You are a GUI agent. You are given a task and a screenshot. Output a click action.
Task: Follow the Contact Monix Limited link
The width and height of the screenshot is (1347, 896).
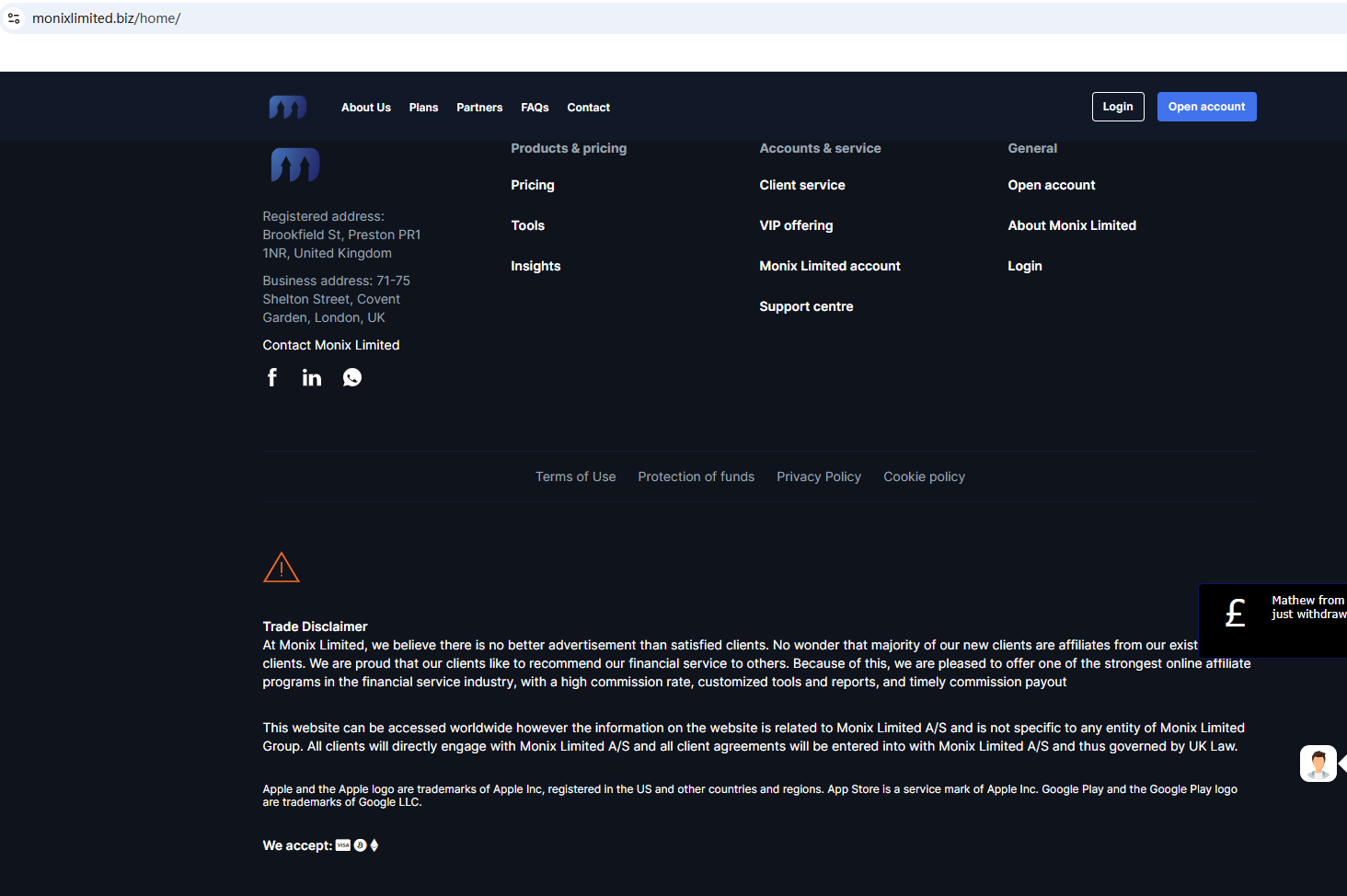point(331,345)
